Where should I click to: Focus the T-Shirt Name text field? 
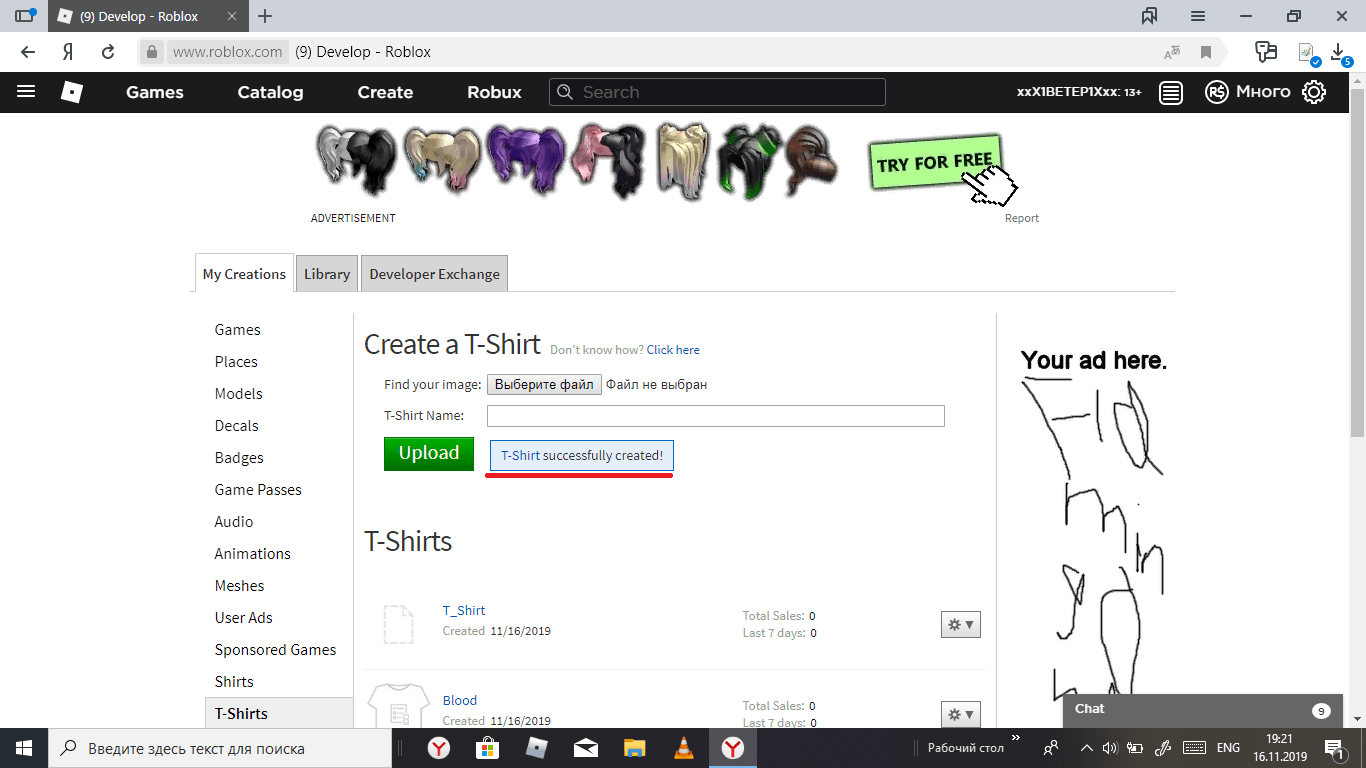pos(715,416)
